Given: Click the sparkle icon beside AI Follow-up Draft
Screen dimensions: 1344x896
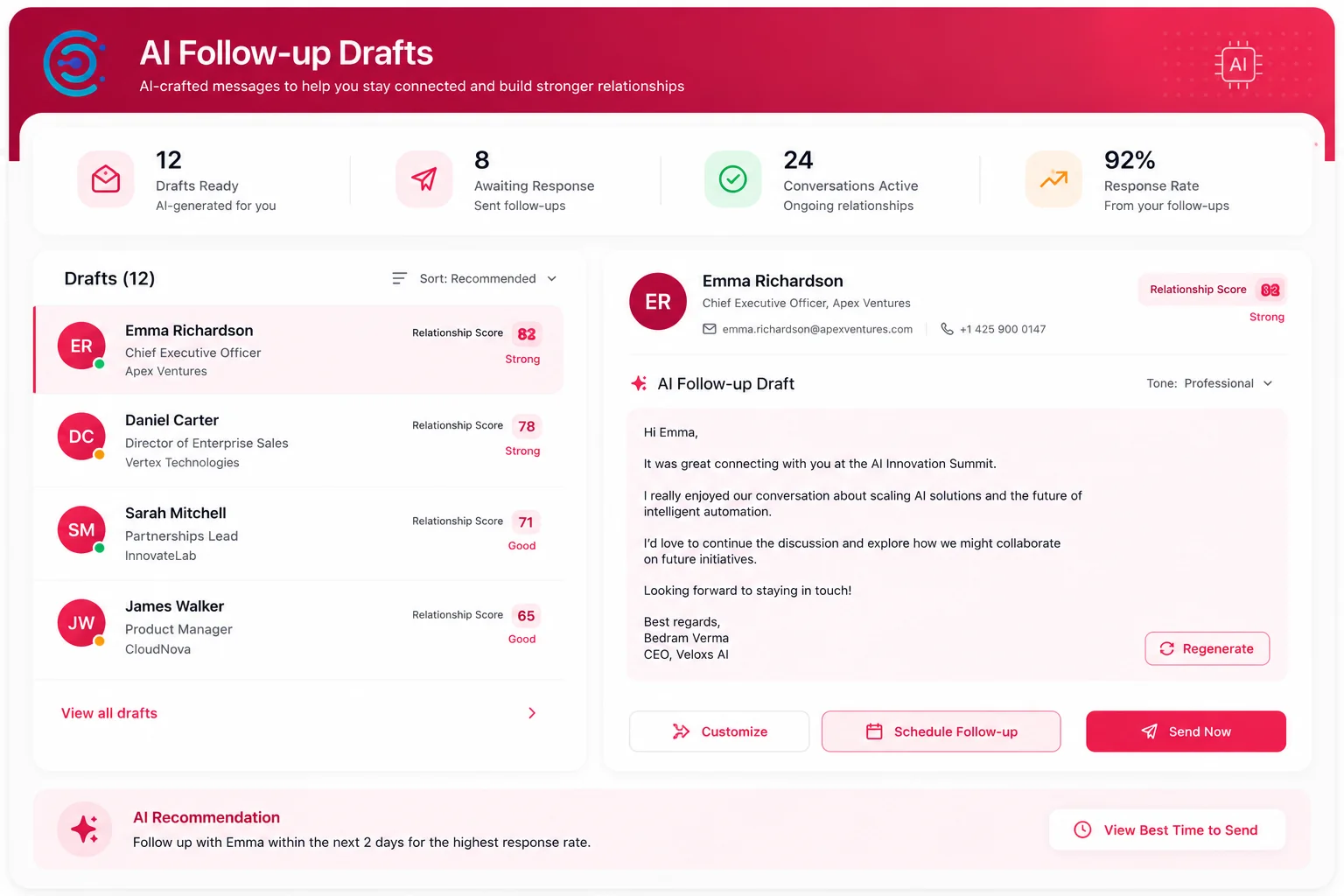Looking at the screenshot, I should (639, 383).
